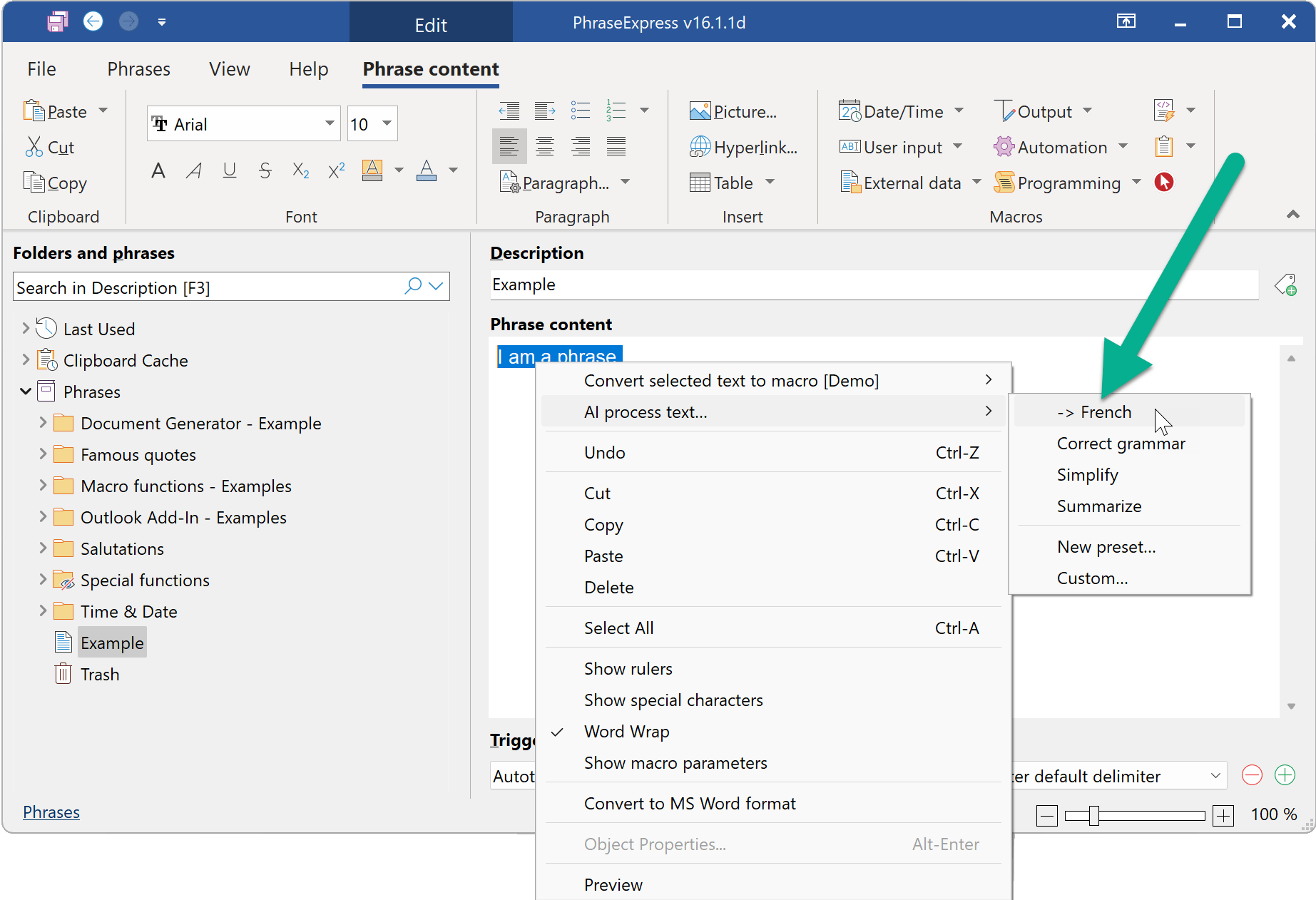Screen dimensions: 1316x900
Task: Collapse the ribbon with the up chevron
Action: tap(1292, 214)
